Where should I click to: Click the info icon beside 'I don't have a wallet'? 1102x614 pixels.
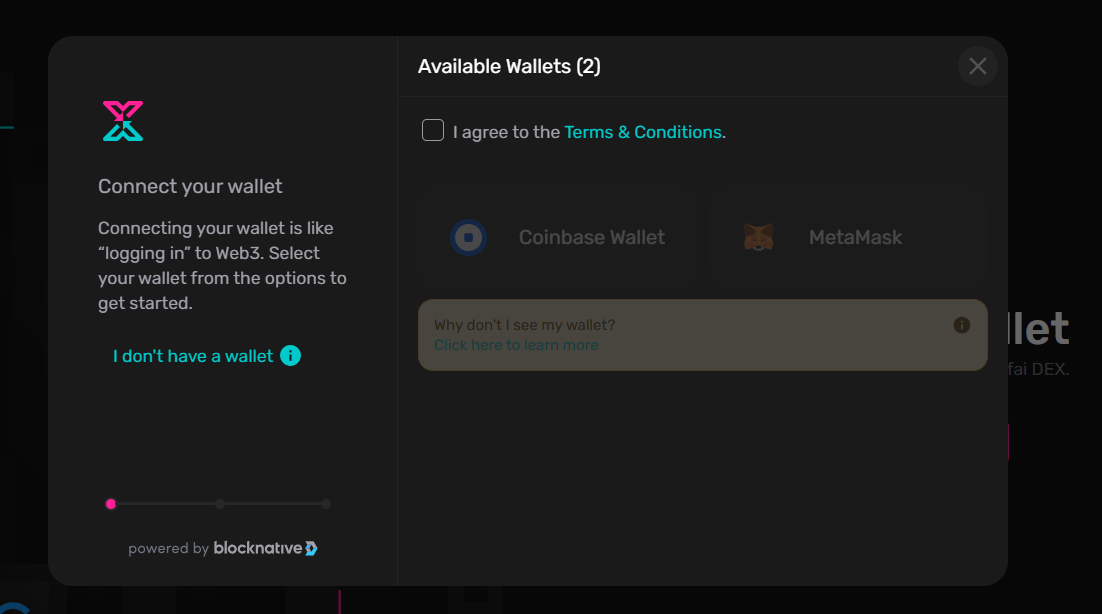point(290,355)
